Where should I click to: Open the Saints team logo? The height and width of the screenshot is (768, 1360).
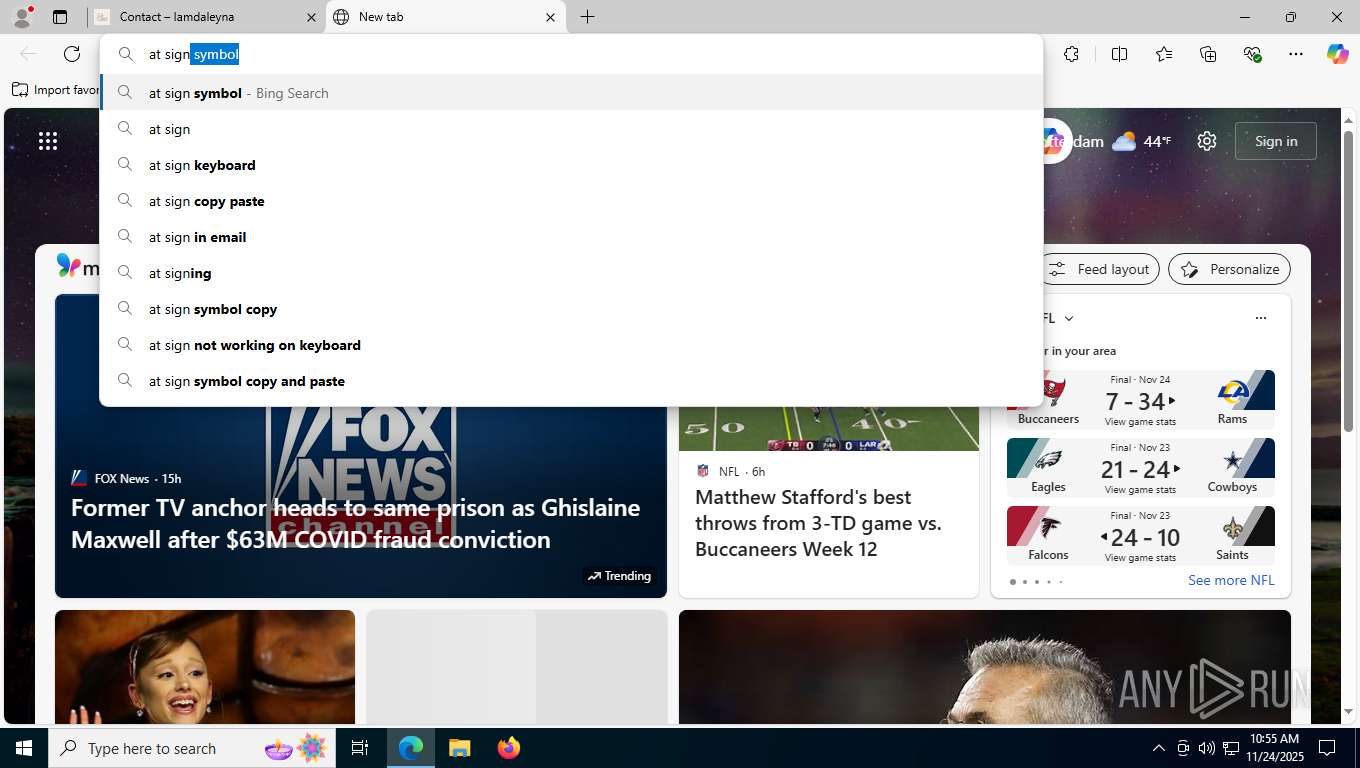click(1233, 529)
